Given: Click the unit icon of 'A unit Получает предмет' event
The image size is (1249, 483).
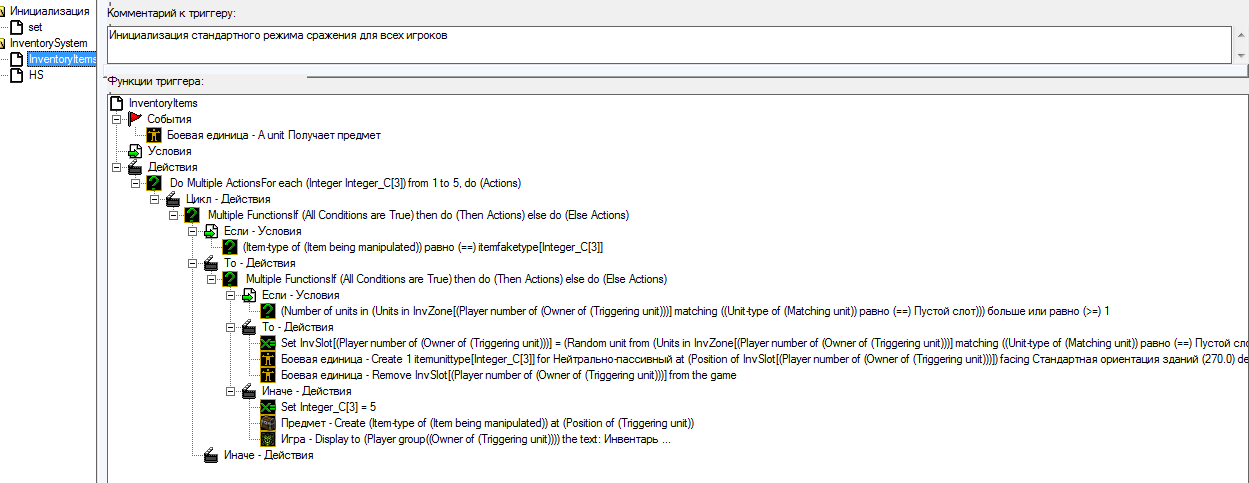Looking at the screenshot, I should [x=155, y=135].
